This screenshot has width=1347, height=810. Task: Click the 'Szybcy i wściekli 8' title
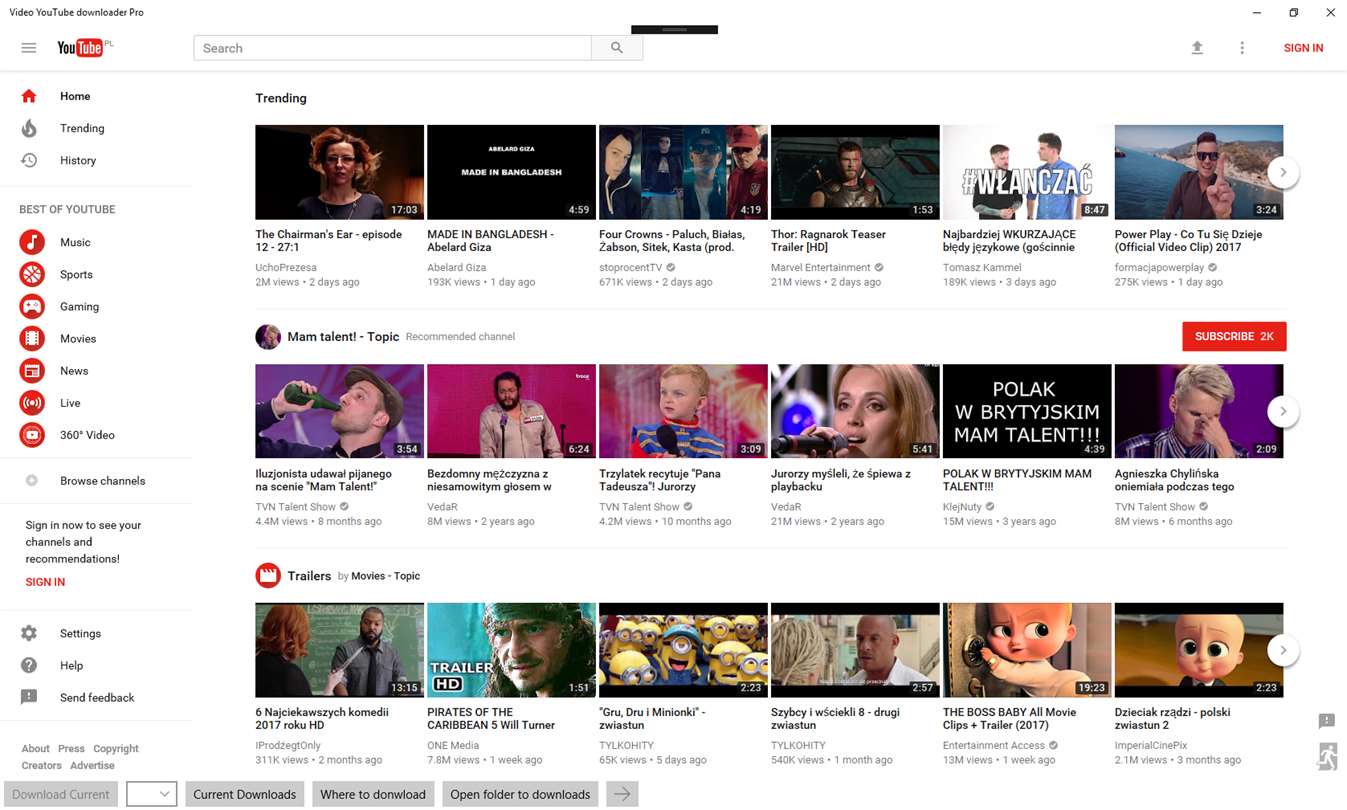(835, 719)
